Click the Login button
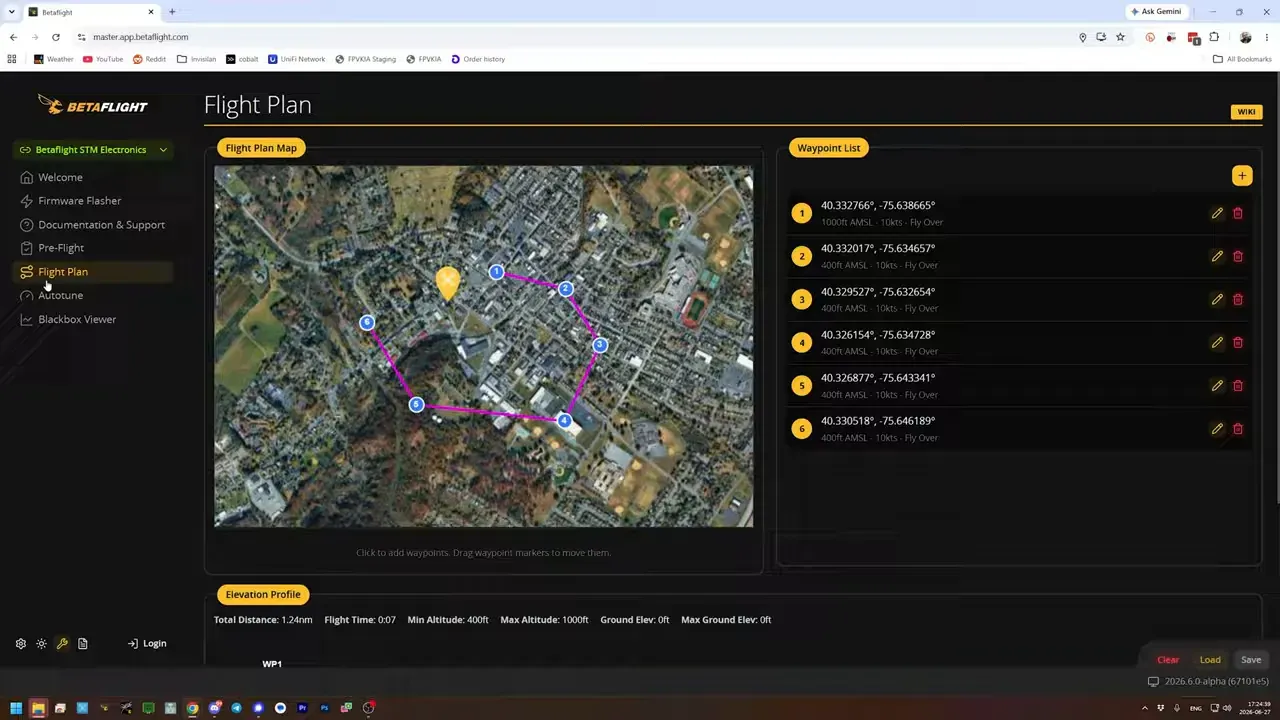This screenshot has width=1280, height=720. tap(147, 644)
